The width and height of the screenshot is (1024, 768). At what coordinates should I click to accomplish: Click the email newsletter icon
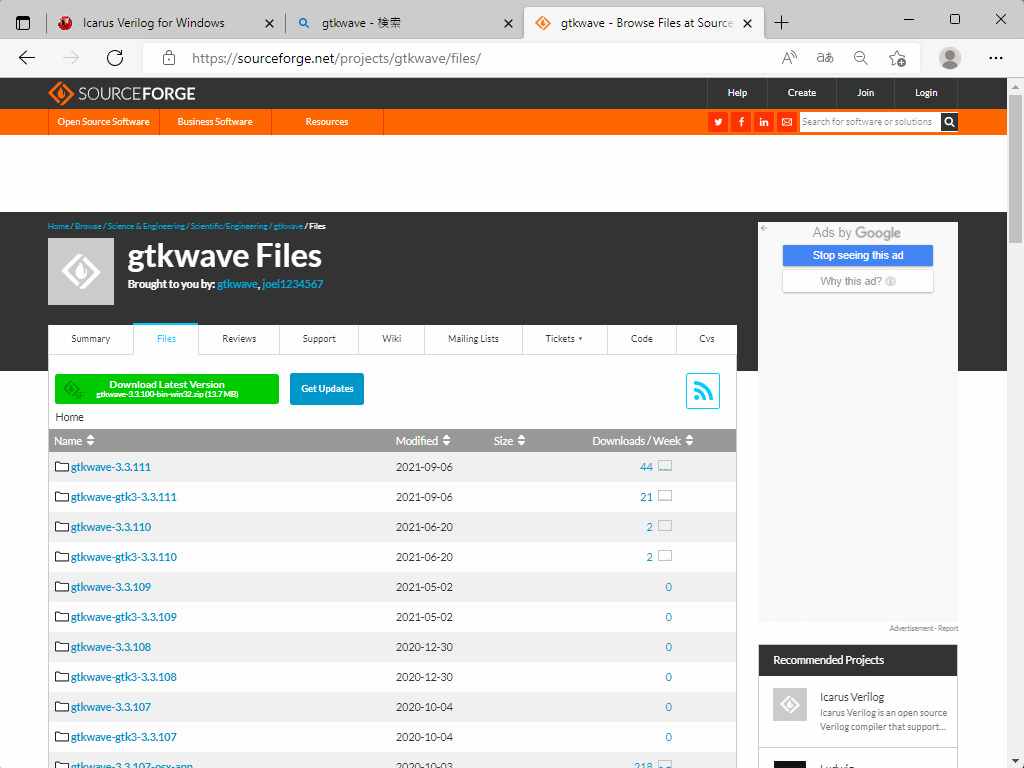pos(786,122)
